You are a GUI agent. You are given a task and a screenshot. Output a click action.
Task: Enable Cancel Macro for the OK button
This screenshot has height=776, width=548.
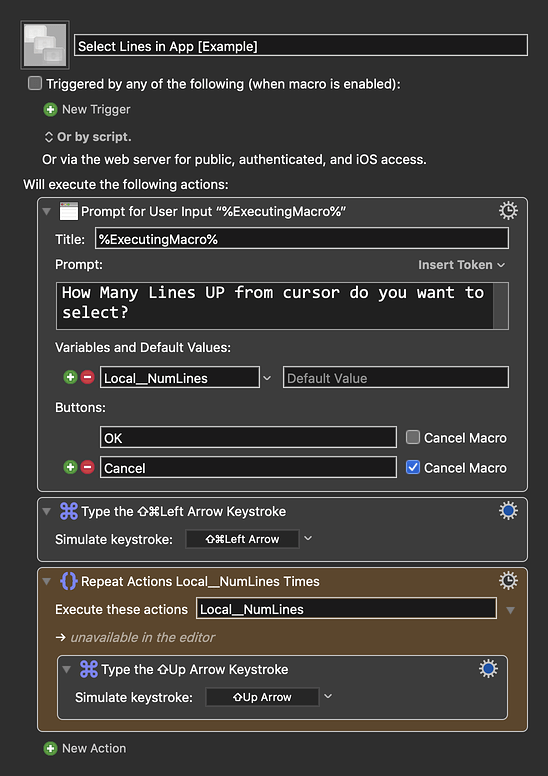(x=413, y=437)
